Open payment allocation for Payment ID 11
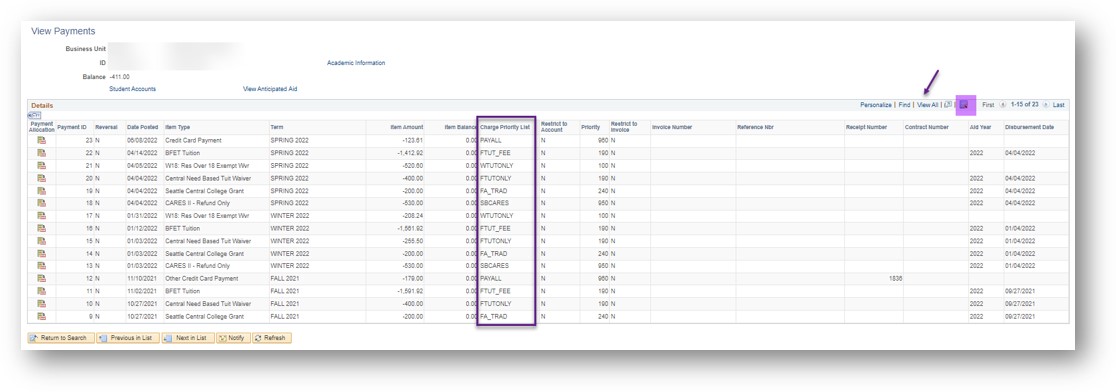This screenshot has width=1116, height=392. point(41,291)
